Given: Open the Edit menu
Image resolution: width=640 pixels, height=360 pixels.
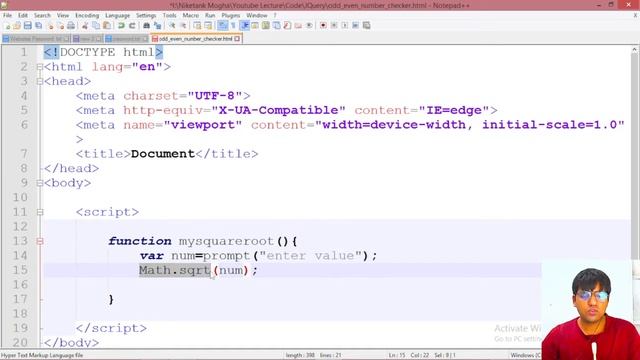Looking at the screenshot, I should click(23, 16).
